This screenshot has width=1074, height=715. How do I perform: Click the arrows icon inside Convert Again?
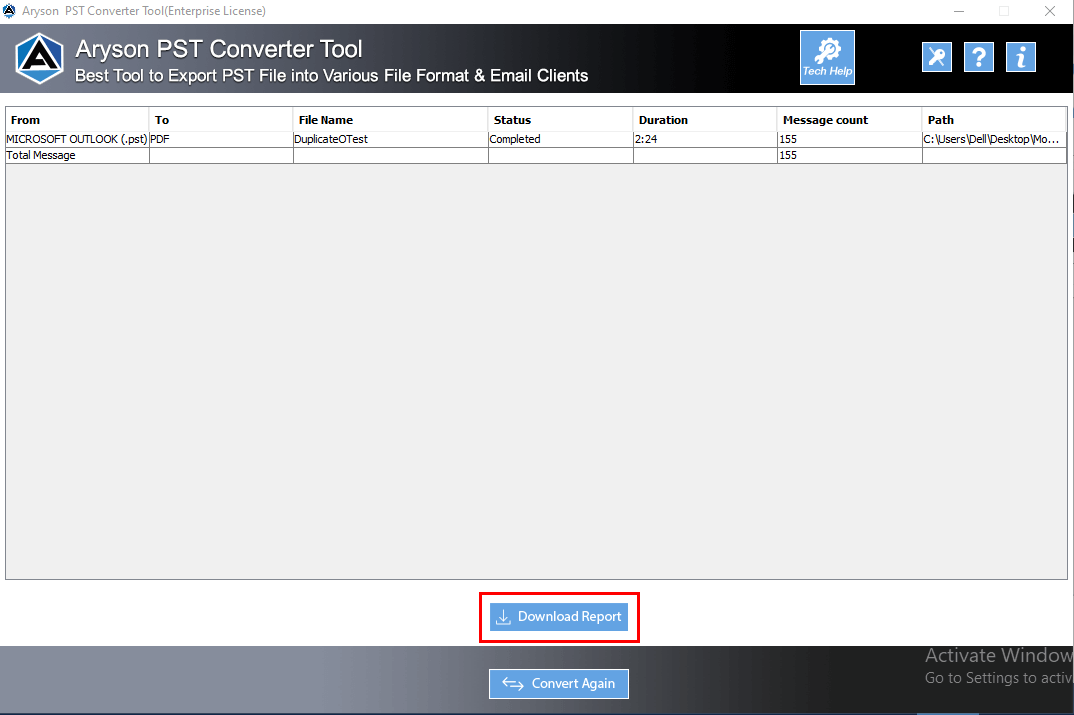513,684
